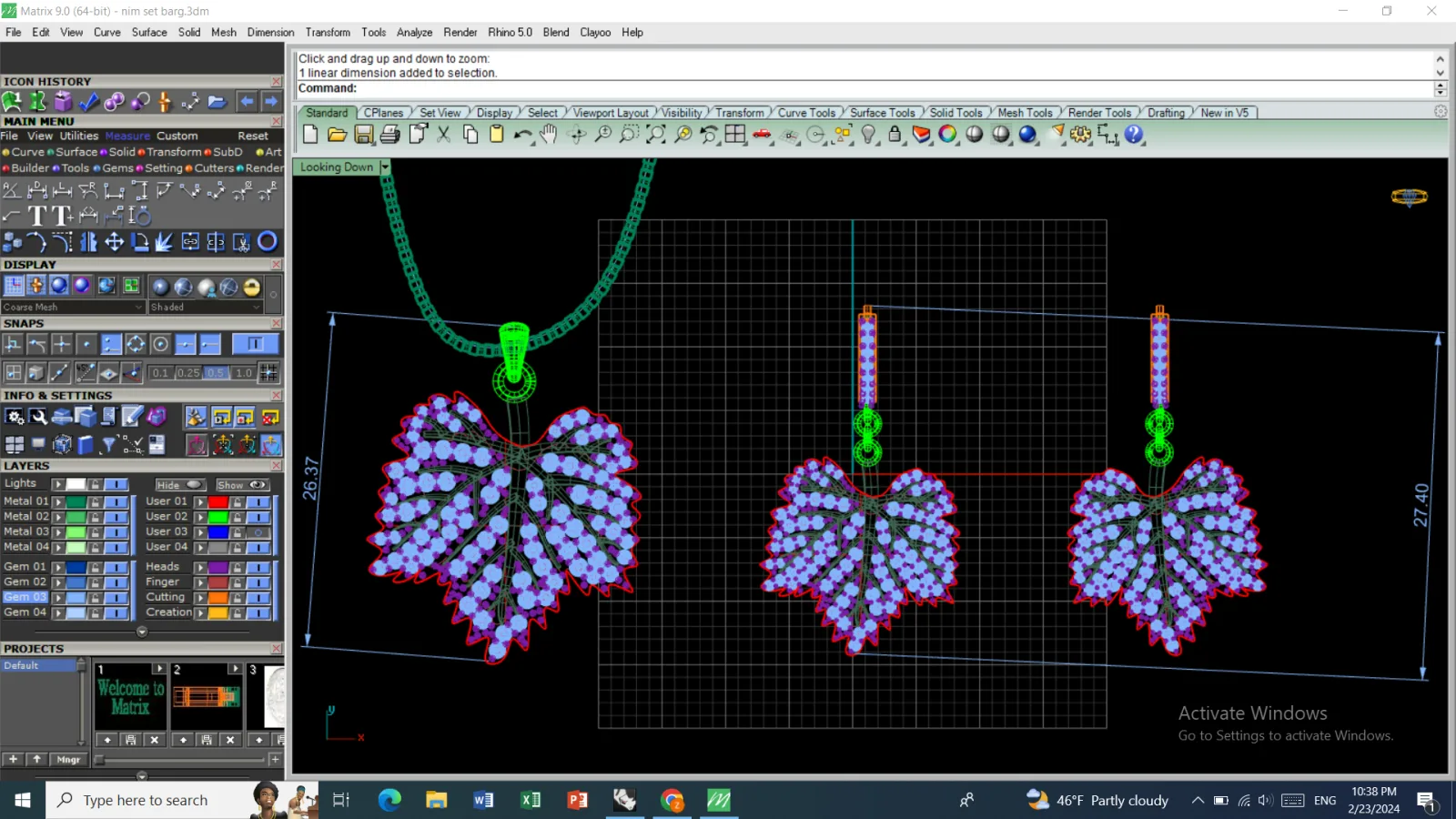Click the Save file icon in Standard toolbar
The height and width of the screenshot is (819, 1456).
364,135
